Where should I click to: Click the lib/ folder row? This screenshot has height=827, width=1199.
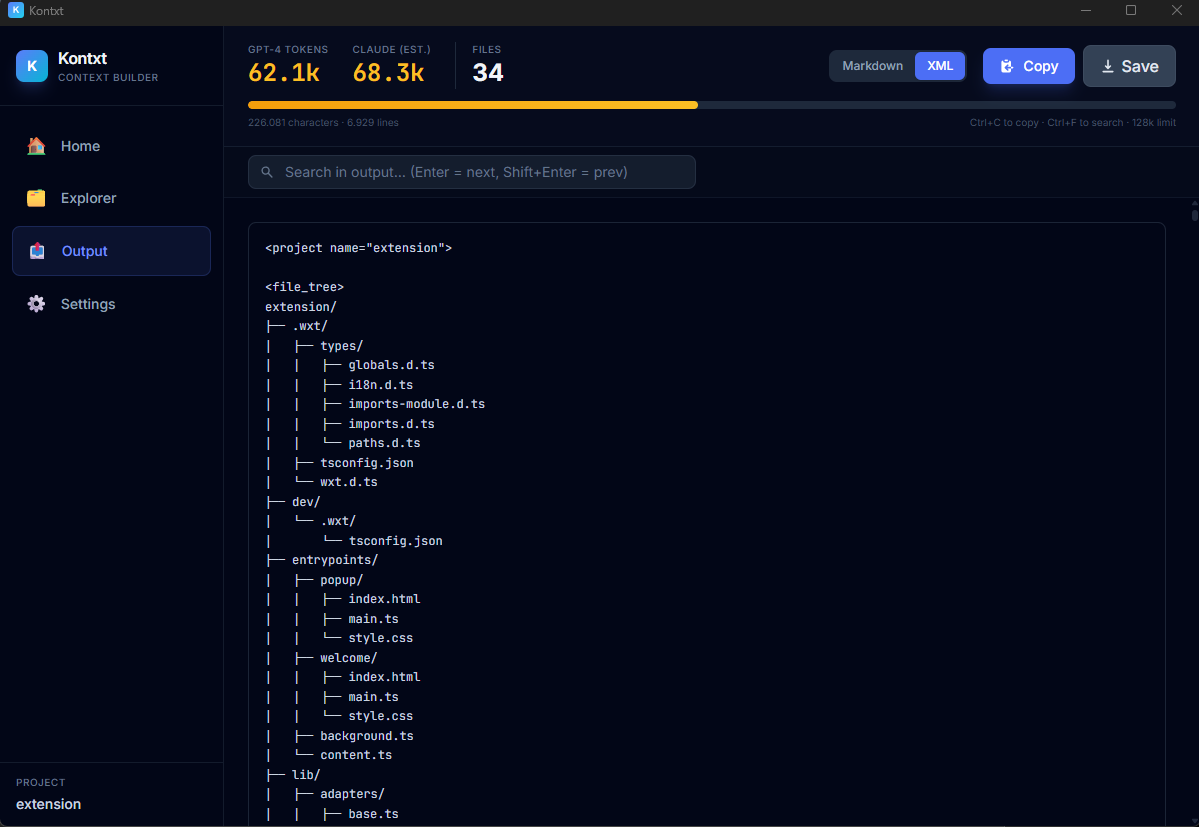point(306,774)
